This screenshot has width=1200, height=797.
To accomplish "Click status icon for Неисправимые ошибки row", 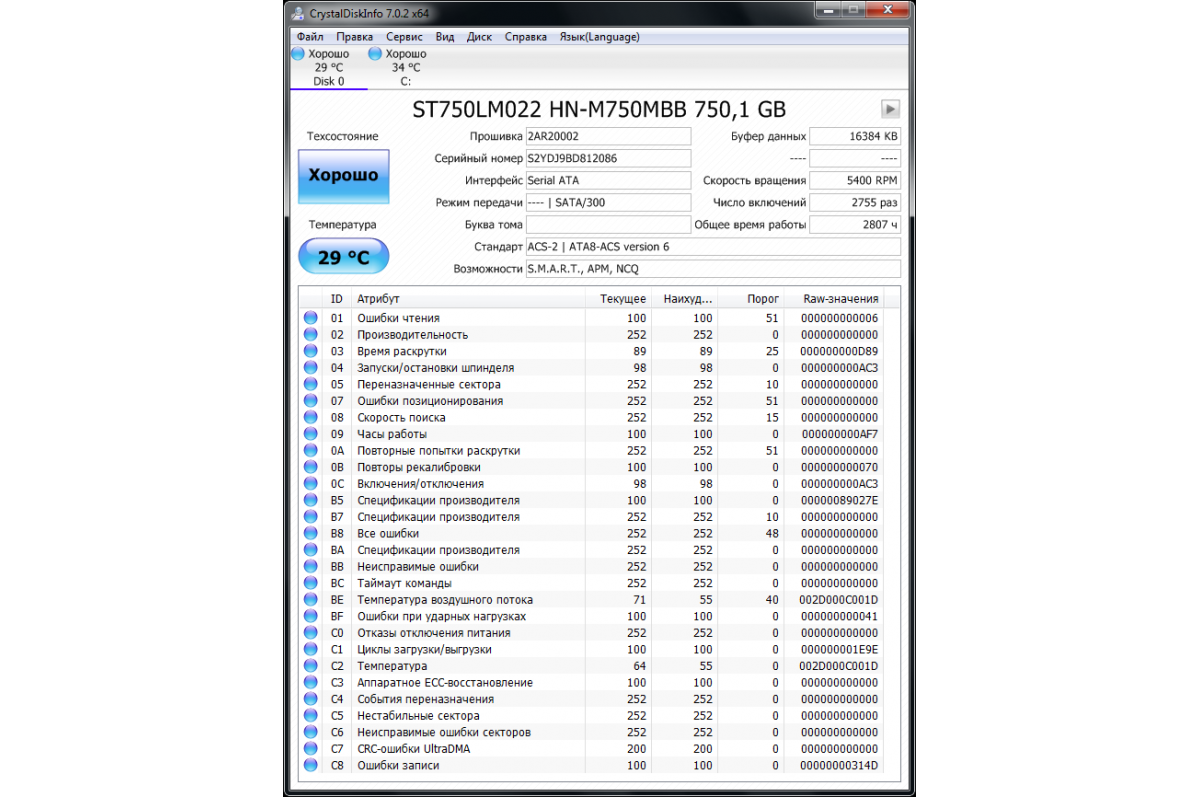I will tap(311, 566).
